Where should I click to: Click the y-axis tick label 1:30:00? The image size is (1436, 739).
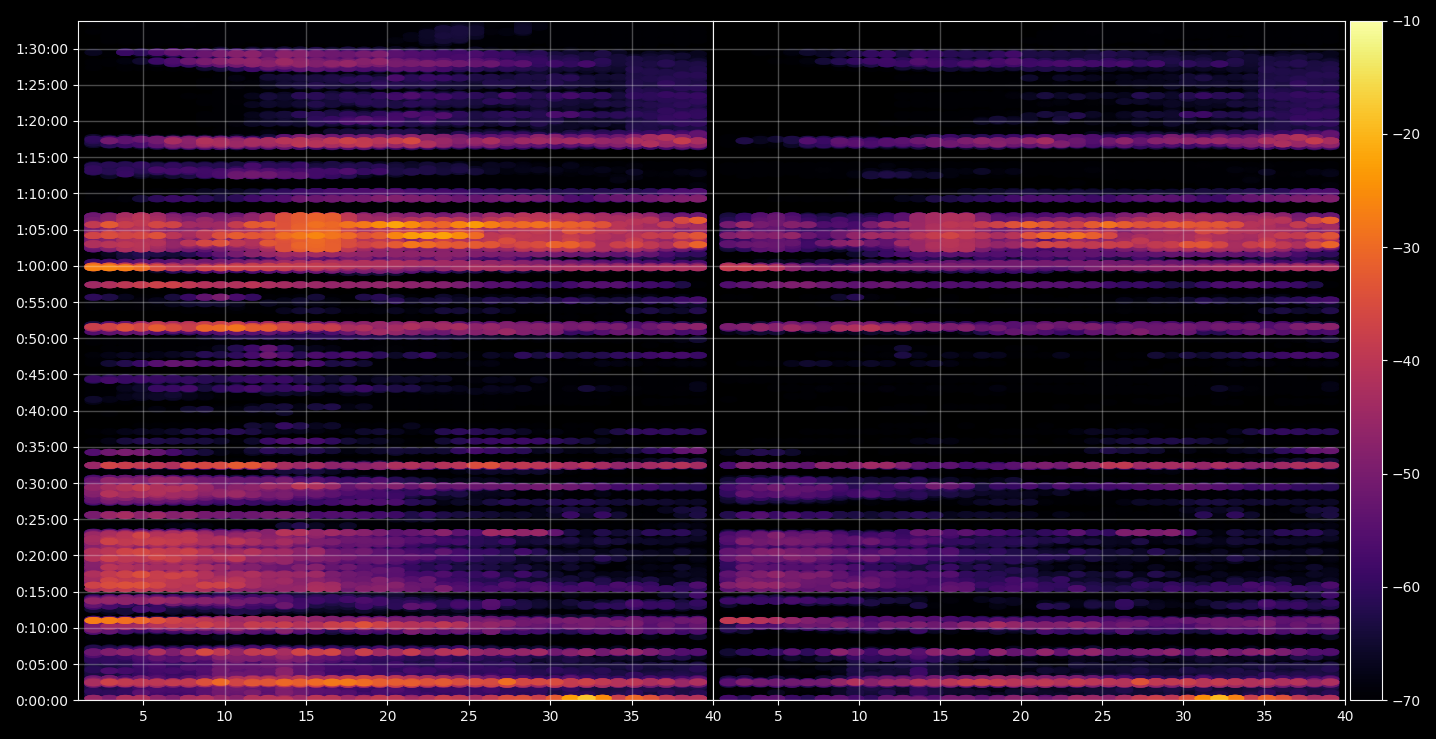41,49
